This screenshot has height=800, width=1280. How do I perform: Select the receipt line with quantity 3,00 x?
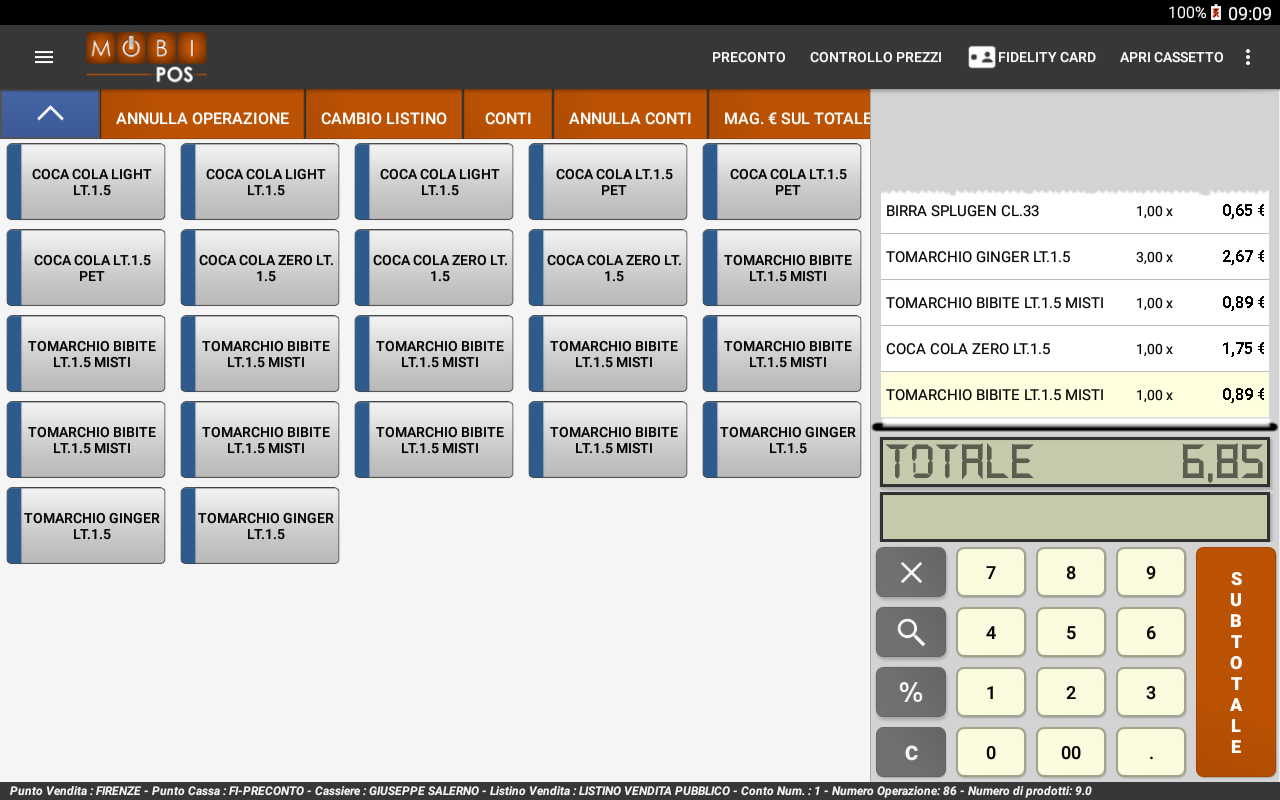pos(1075,257)
